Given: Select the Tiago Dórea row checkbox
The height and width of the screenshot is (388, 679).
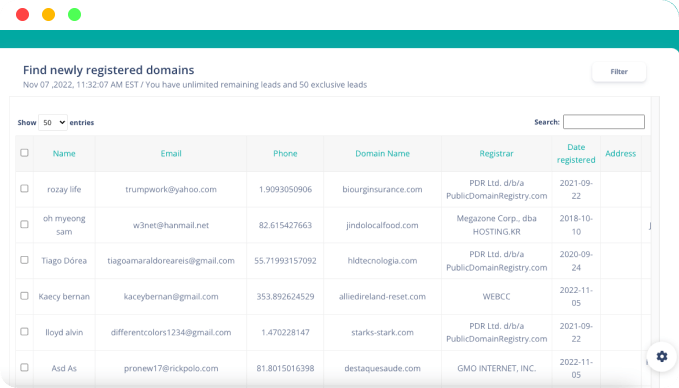Looking at the screenshot, I should tap(24, 260).
